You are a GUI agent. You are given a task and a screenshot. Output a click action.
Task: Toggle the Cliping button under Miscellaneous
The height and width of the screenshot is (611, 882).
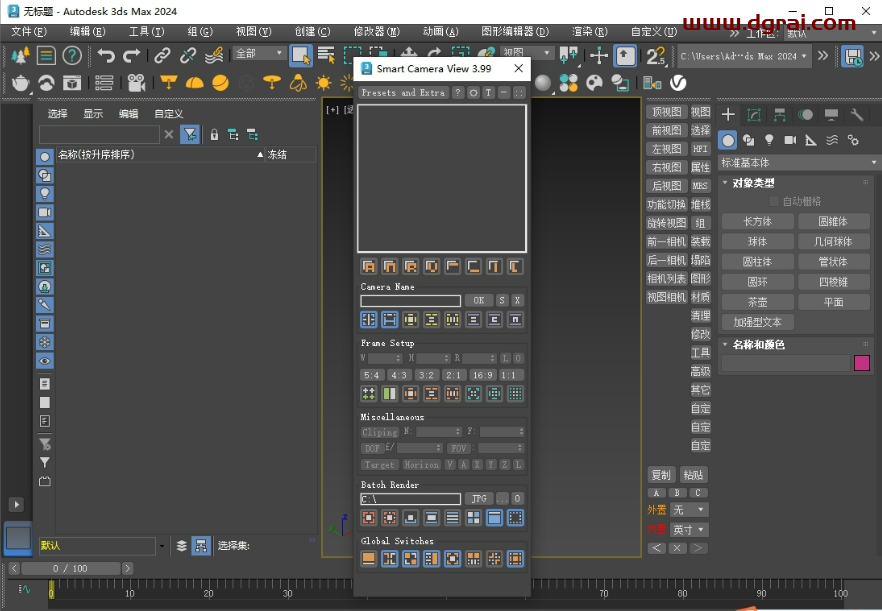[380, 432]
